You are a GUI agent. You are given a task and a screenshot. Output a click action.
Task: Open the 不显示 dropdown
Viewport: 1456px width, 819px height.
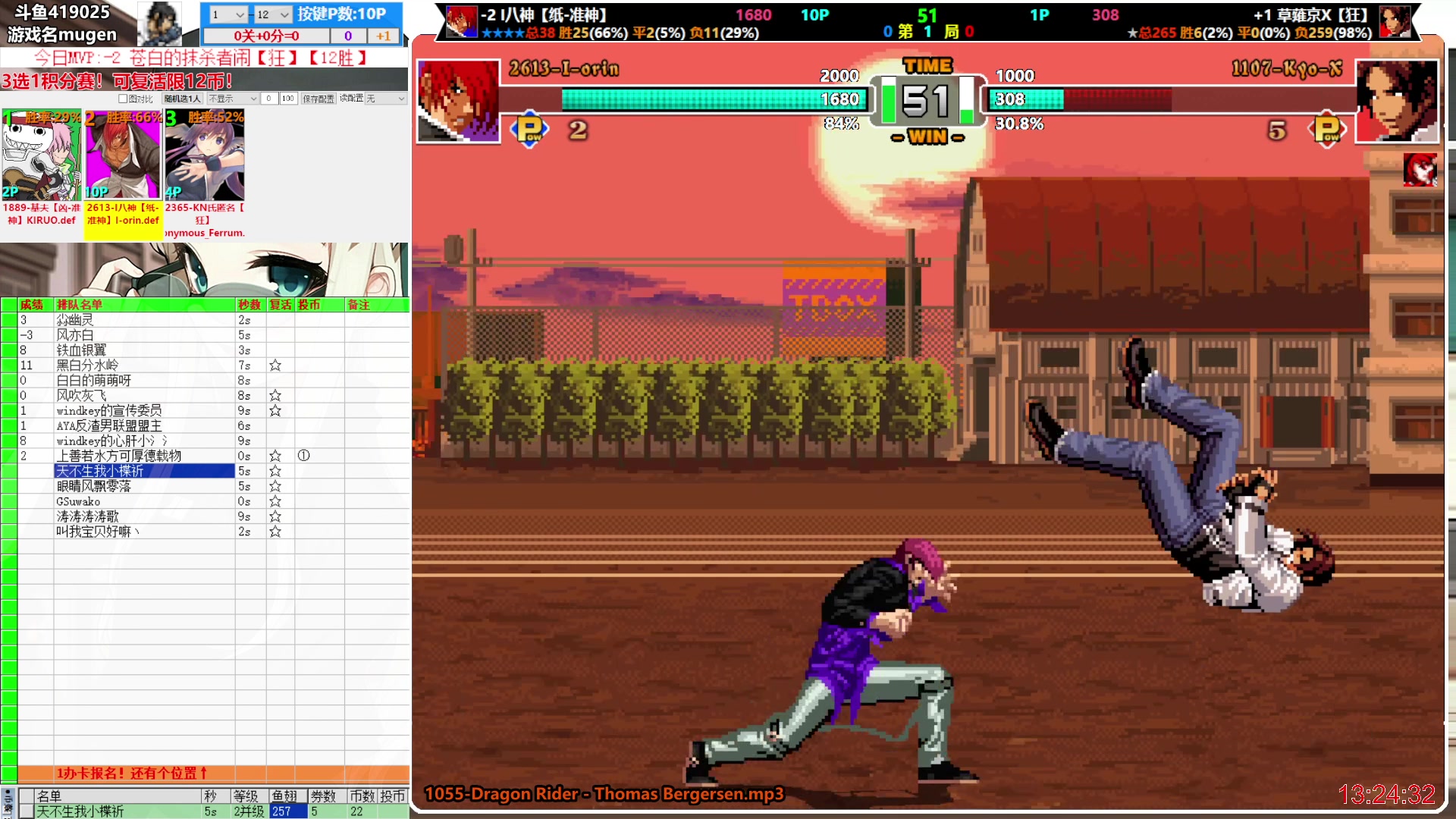233,99
